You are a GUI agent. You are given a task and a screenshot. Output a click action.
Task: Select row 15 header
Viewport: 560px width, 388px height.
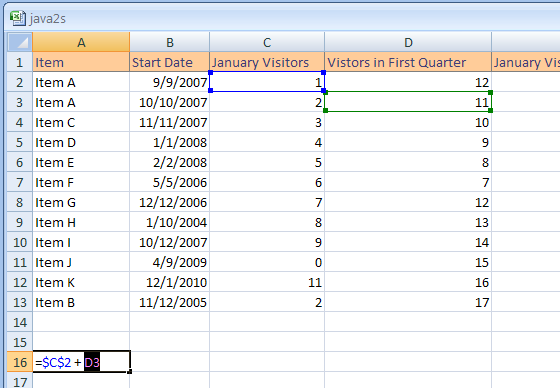coord(20,343)
